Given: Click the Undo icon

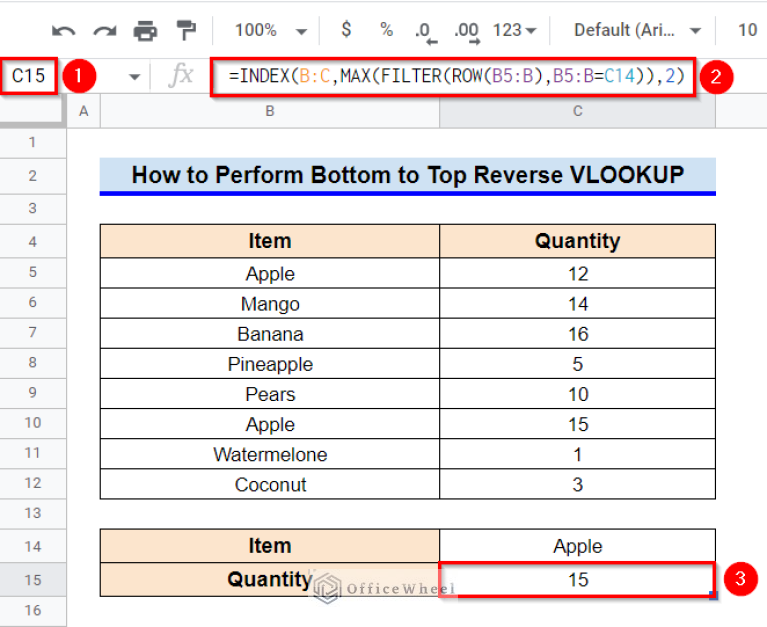Looking at the screenshot, I should [x=64, y=31].
